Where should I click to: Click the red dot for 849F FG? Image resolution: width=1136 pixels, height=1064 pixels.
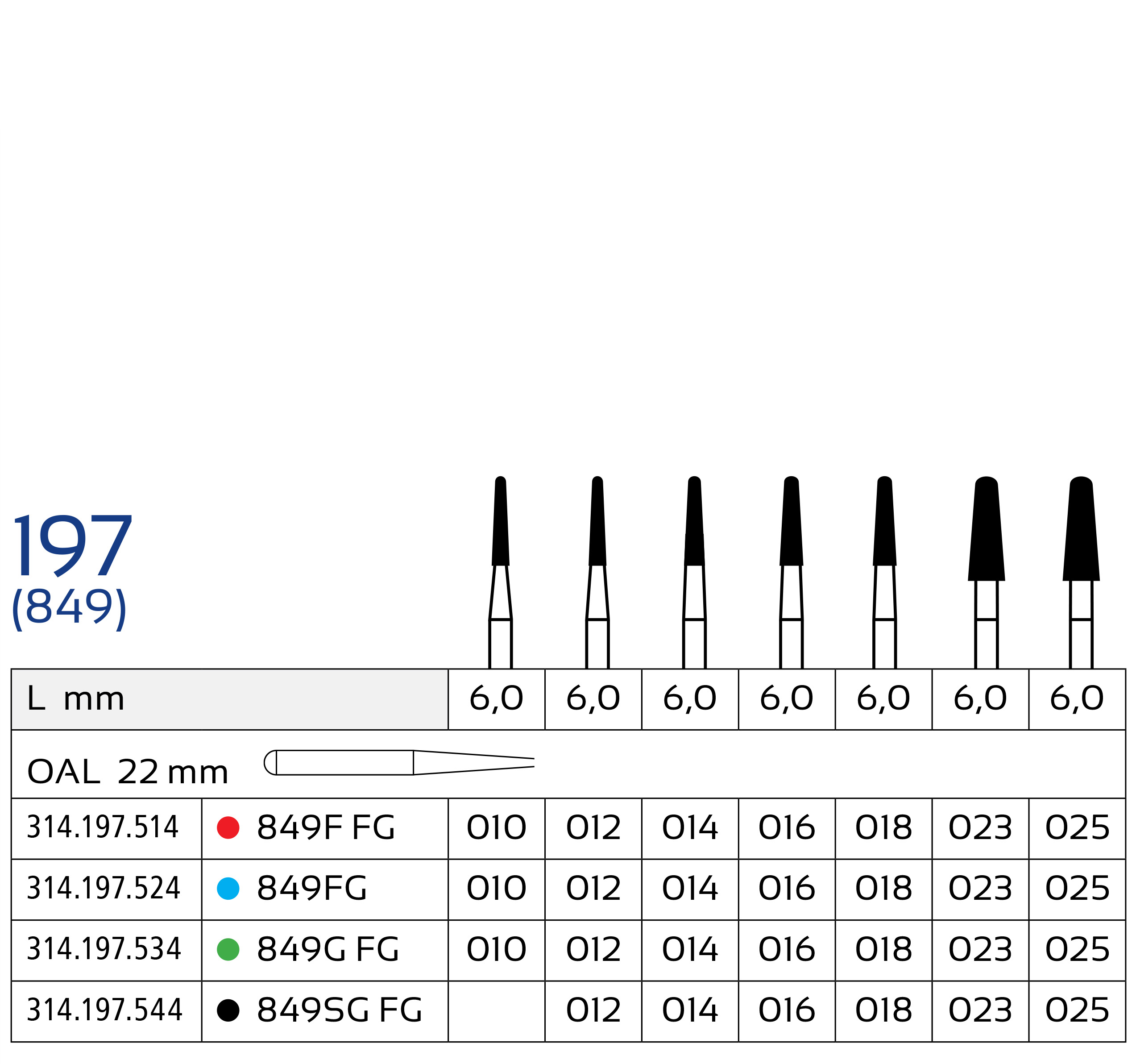[x=228, y=827]
